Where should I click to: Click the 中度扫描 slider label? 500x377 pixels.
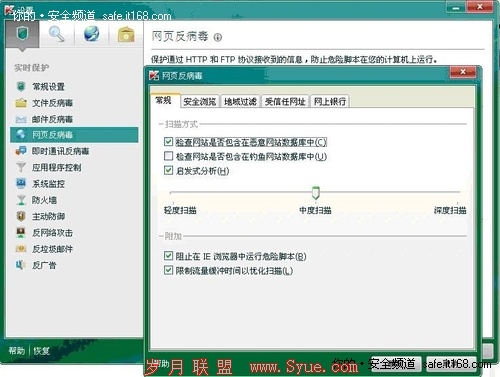pyautogui.click(x=315, y=210)
